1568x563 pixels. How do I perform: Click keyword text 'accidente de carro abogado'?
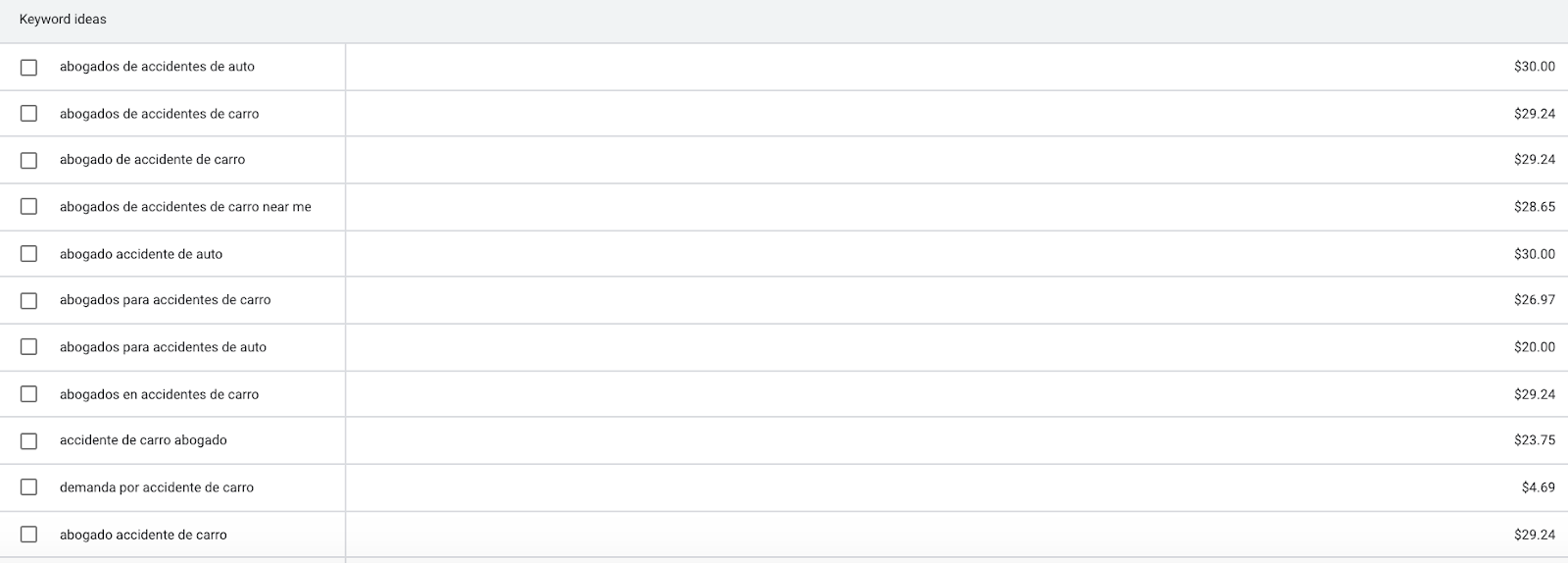[x=143, y=440]
